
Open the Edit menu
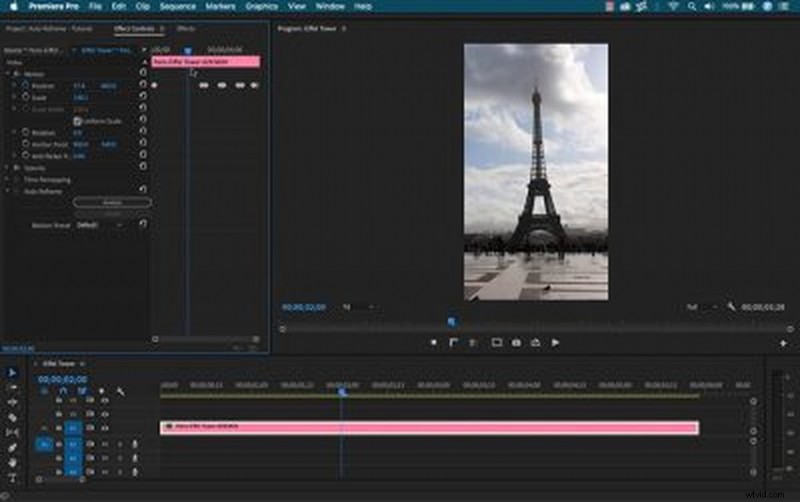(118, 7)
